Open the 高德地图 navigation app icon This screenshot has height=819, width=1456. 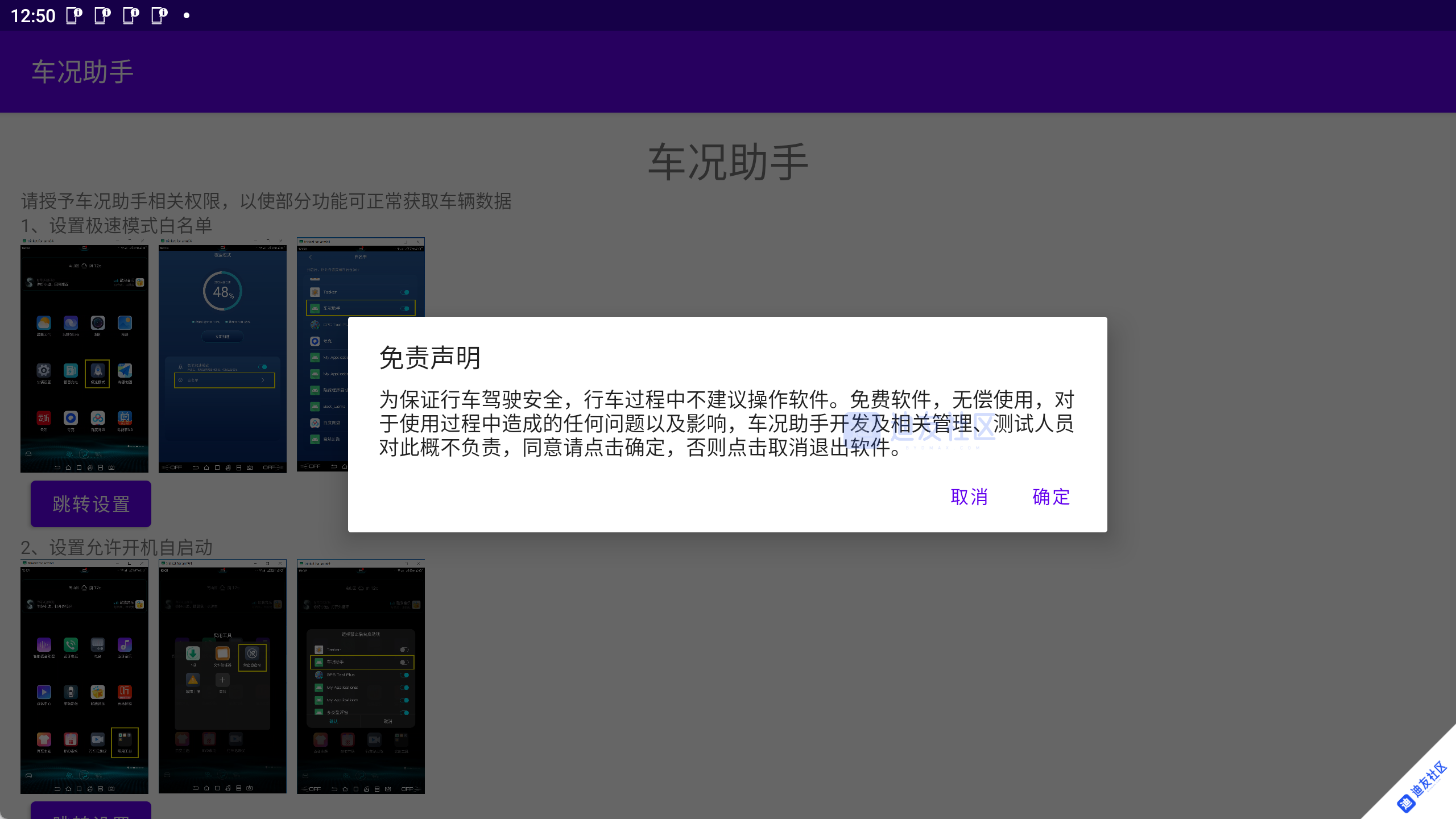(x=125, y=371)
